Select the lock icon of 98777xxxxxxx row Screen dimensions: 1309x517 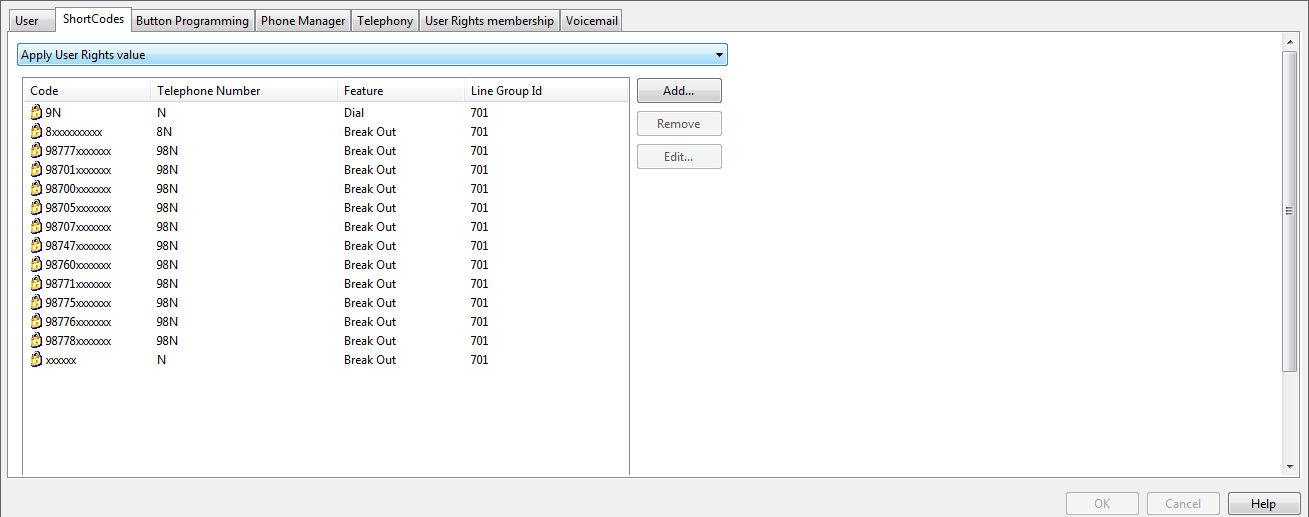click(37, 150)
